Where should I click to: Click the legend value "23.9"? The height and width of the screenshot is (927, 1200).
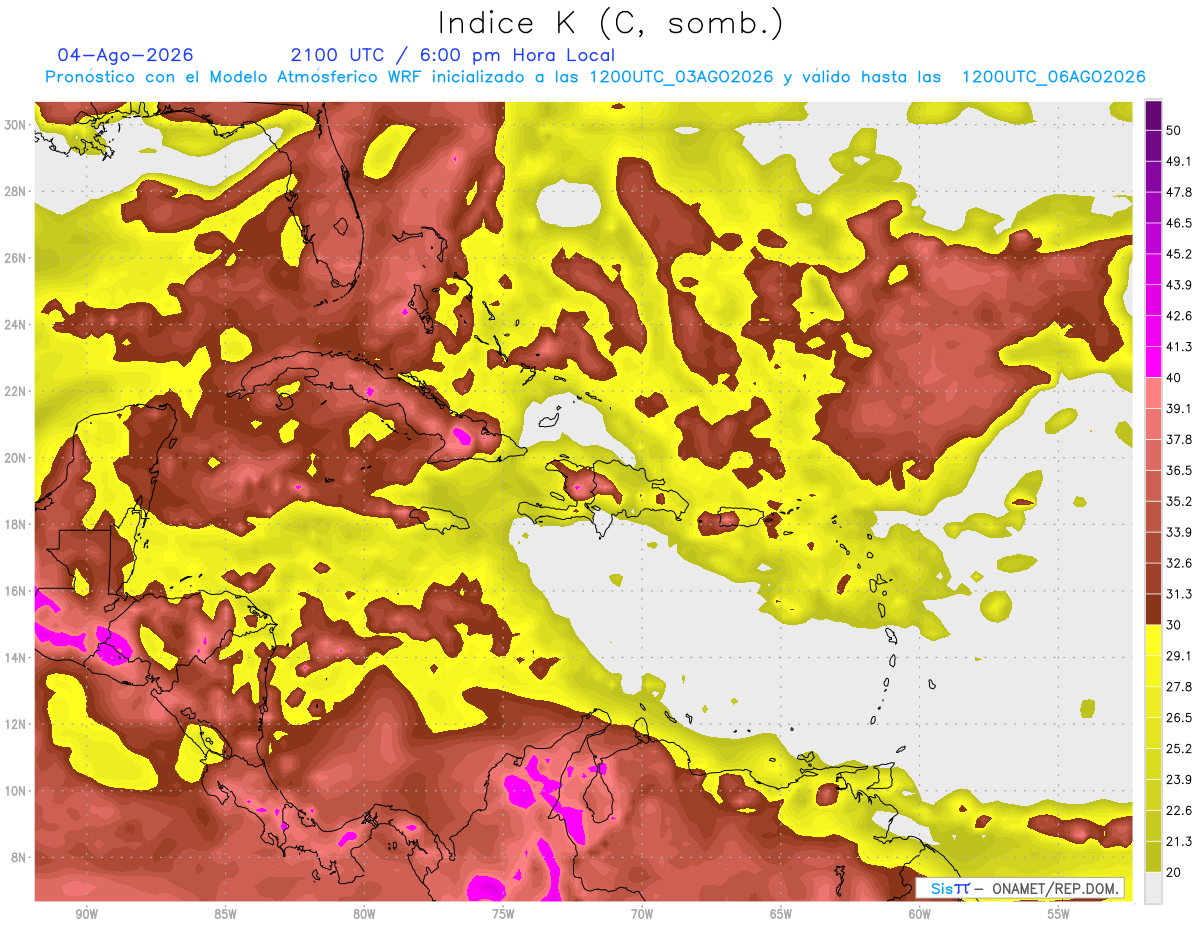[1179, 780]
